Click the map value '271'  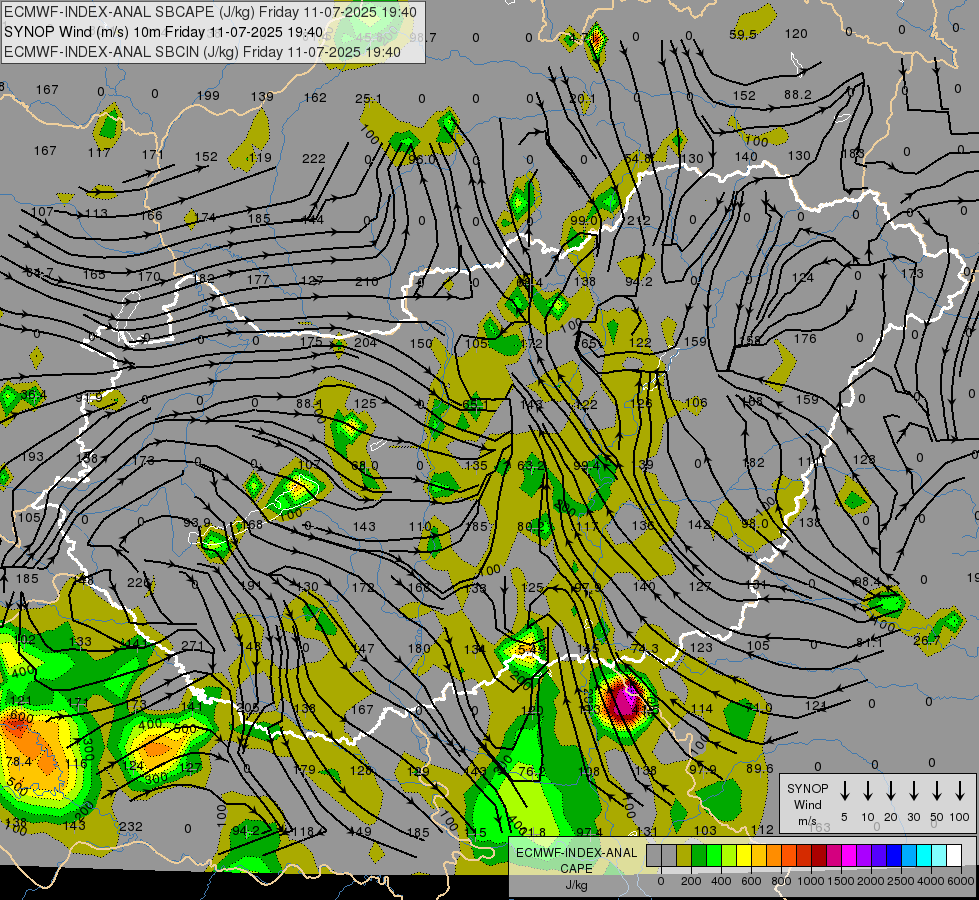(192, 645)
